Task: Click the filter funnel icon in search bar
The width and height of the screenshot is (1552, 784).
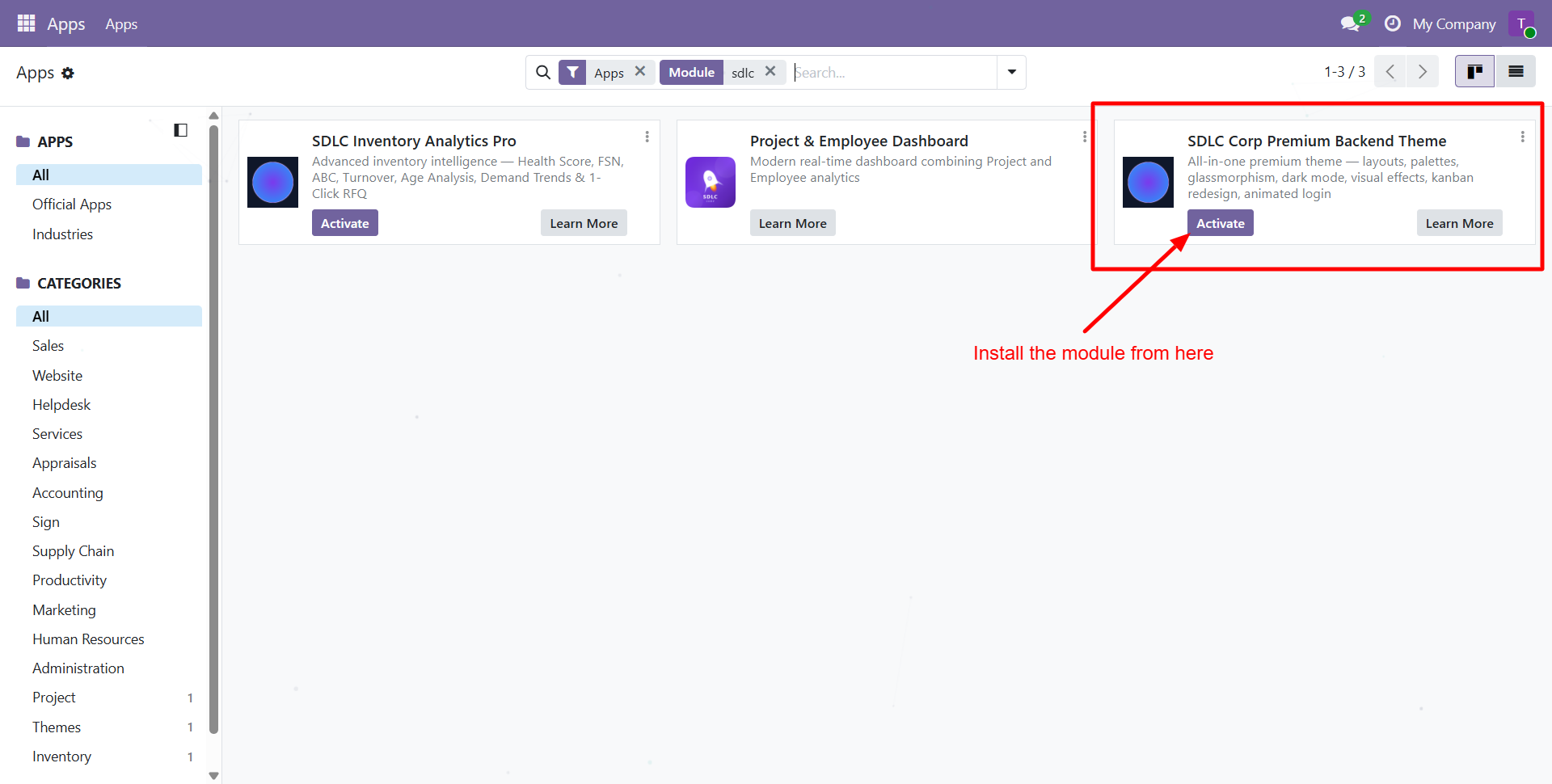Action: (x=573, y=72)
